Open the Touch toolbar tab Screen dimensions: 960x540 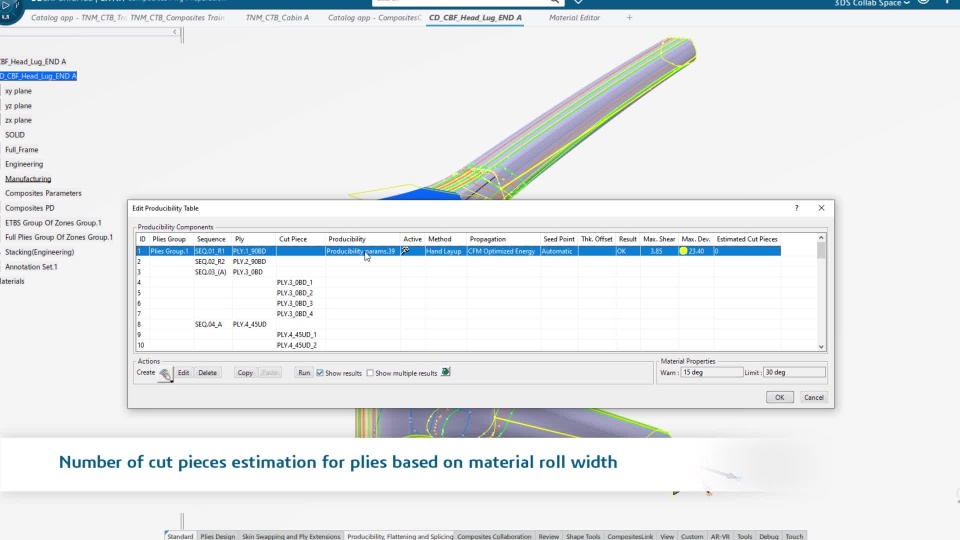(794, 536)
